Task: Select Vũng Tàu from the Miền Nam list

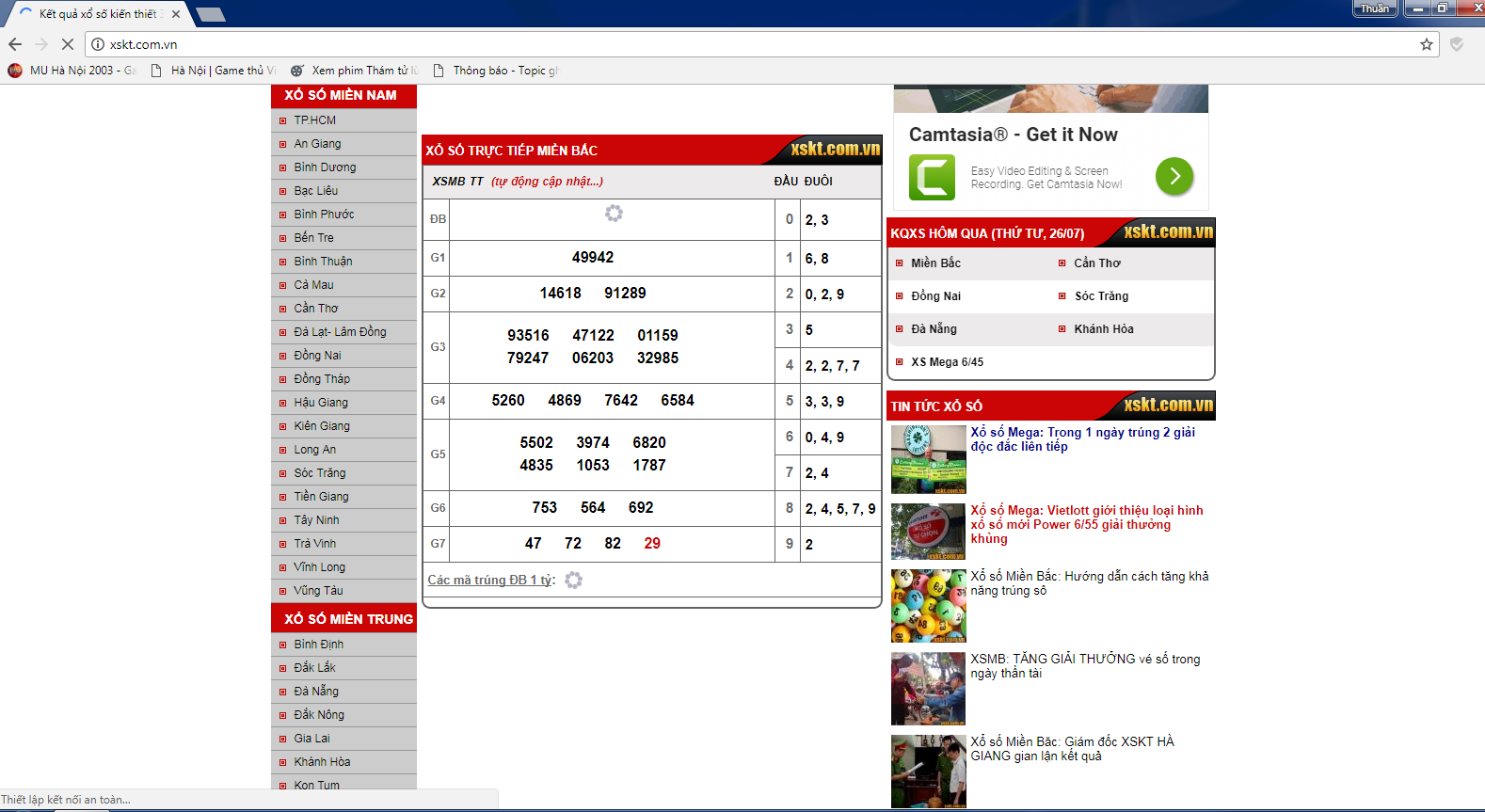Action: click(318, 591)
